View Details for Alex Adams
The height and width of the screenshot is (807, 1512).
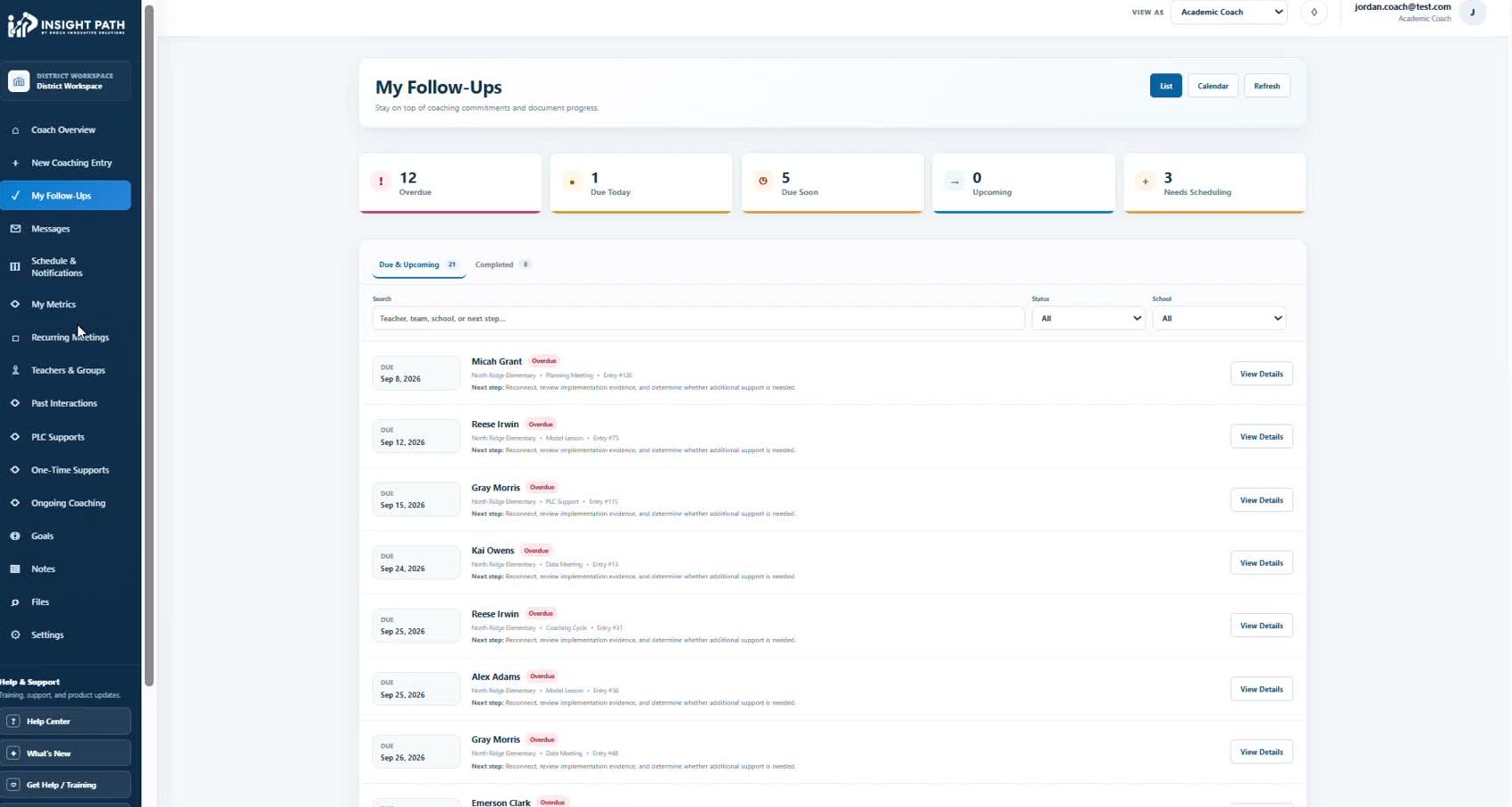tap(1261, 689)
